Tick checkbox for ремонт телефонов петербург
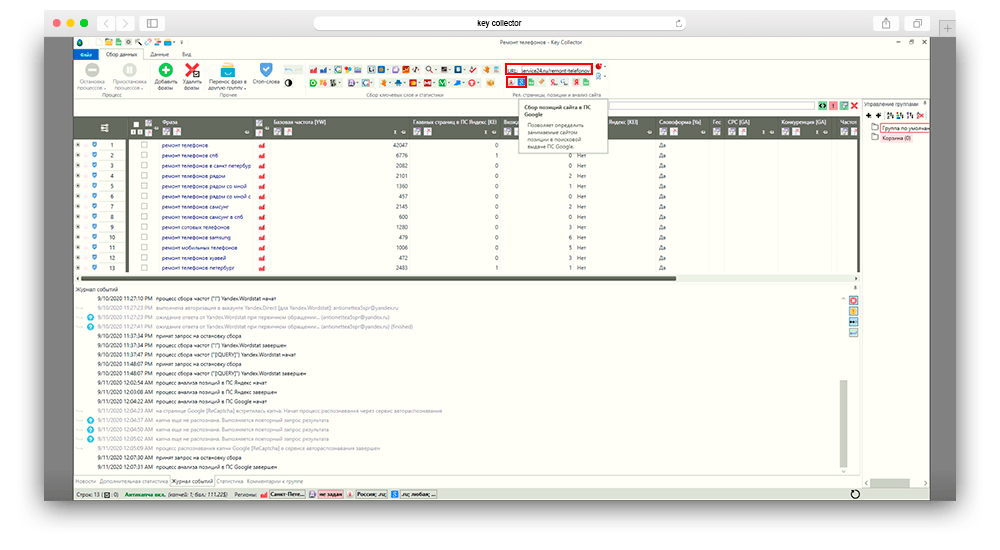The height and width of the screenshot is (550, 1000). tap(144, 267)
